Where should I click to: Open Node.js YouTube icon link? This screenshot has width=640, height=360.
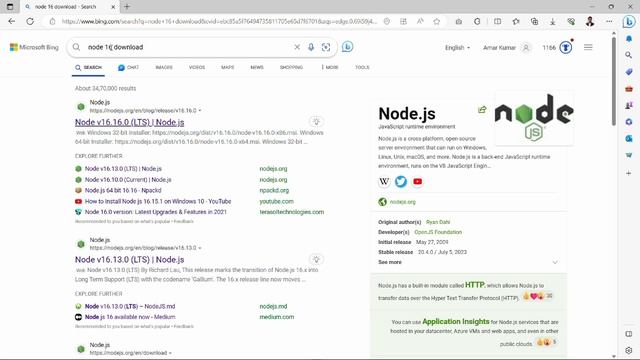pyautogui.click(x=418, y=182)
